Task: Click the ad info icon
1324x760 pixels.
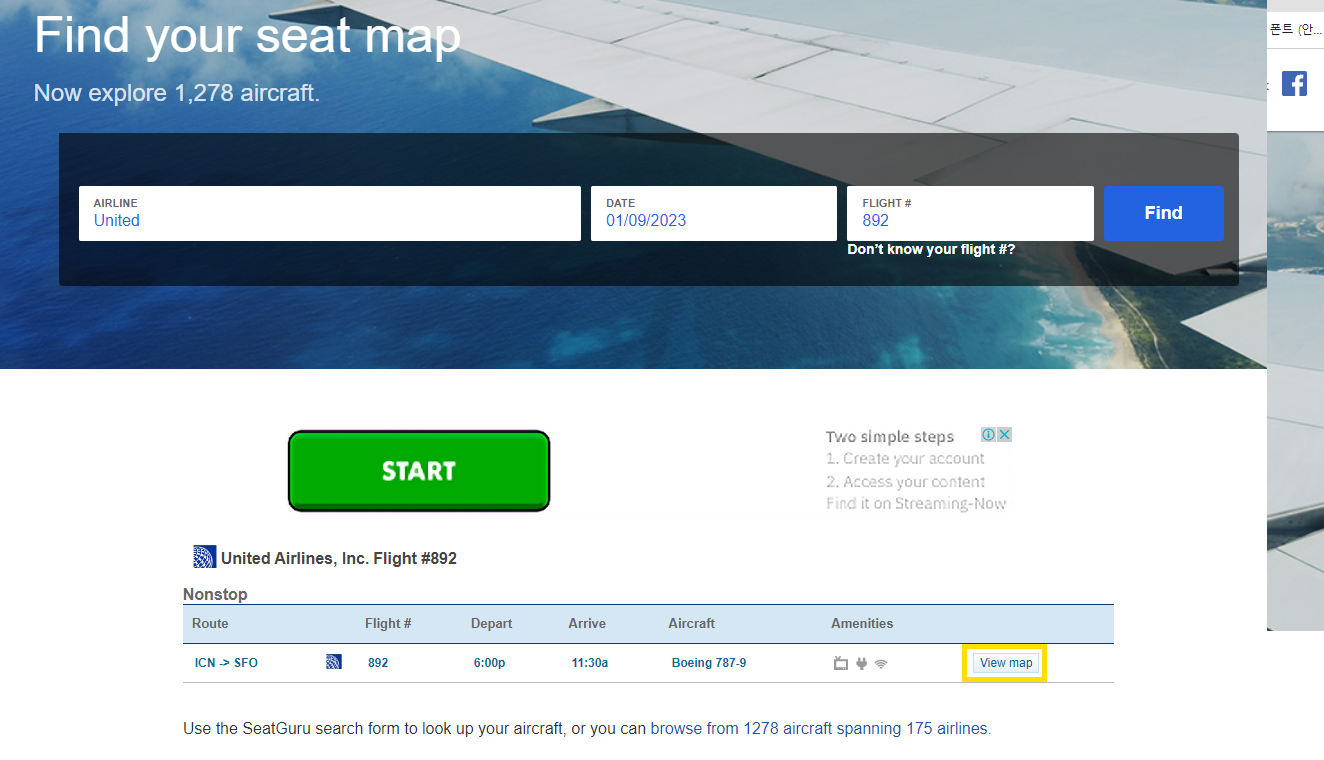Action: point(988,435)
